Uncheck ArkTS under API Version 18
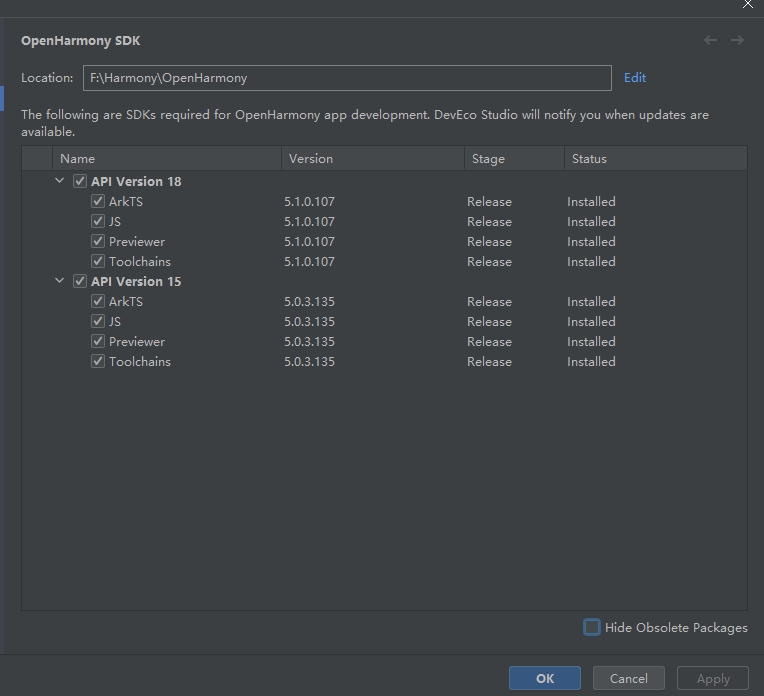This screenshot has width=764, height=696. [x=98, y=201]
